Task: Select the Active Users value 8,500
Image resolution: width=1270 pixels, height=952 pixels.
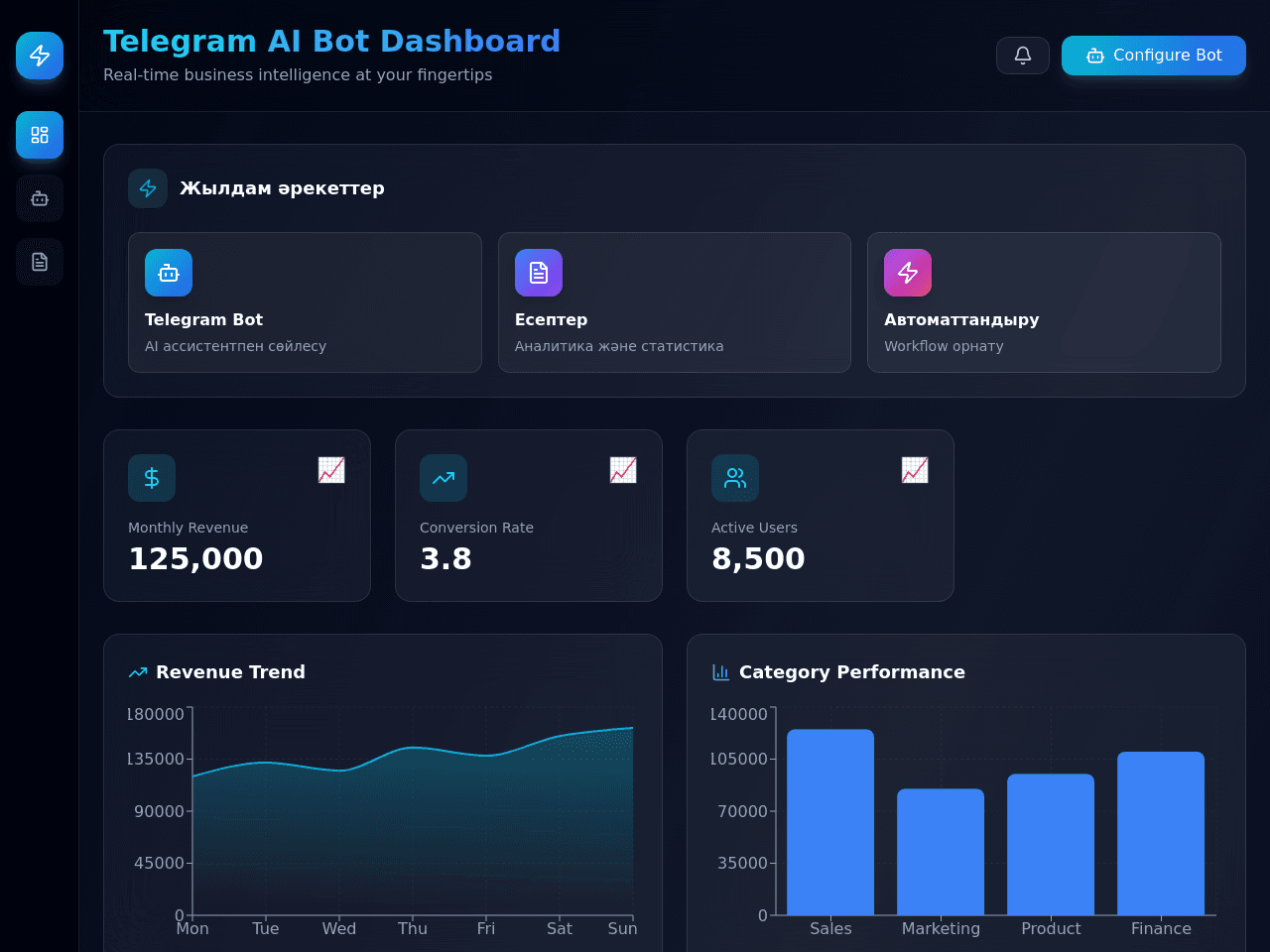Action: (758, 559)
